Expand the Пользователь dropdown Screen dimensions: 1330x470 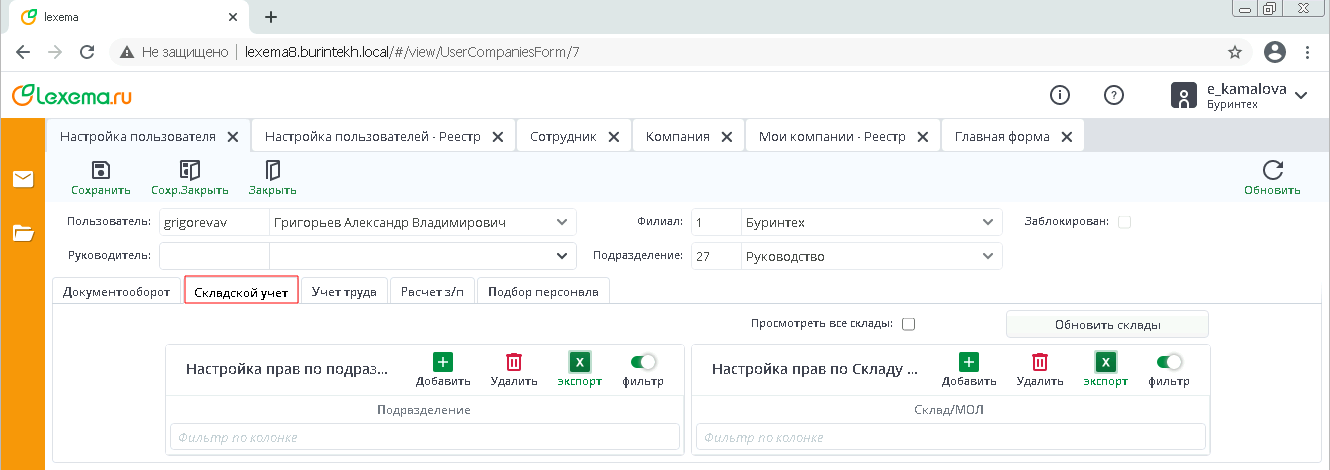click(558, 222)
